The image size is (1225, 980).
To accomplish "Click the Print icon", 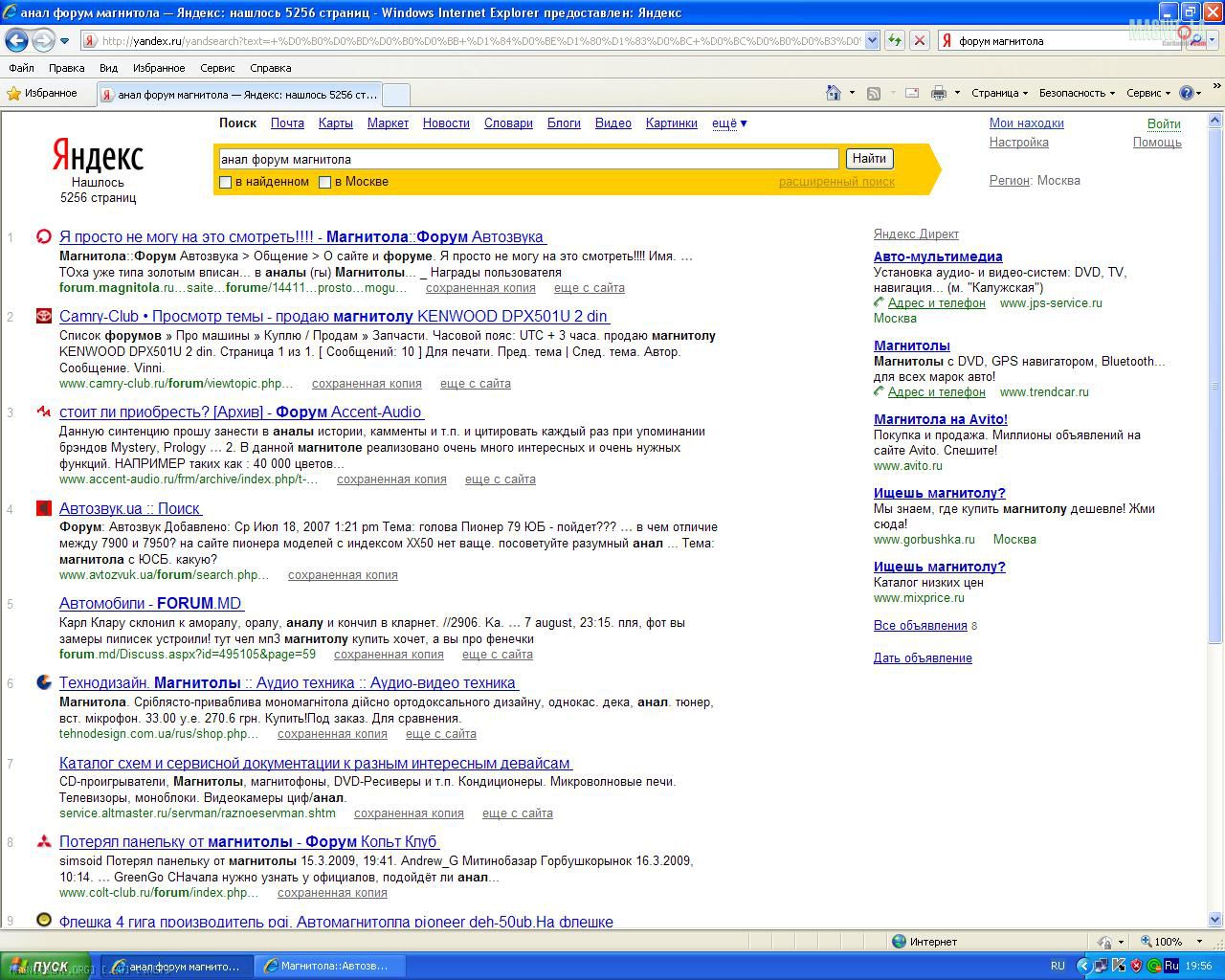I will pos(939,93).
